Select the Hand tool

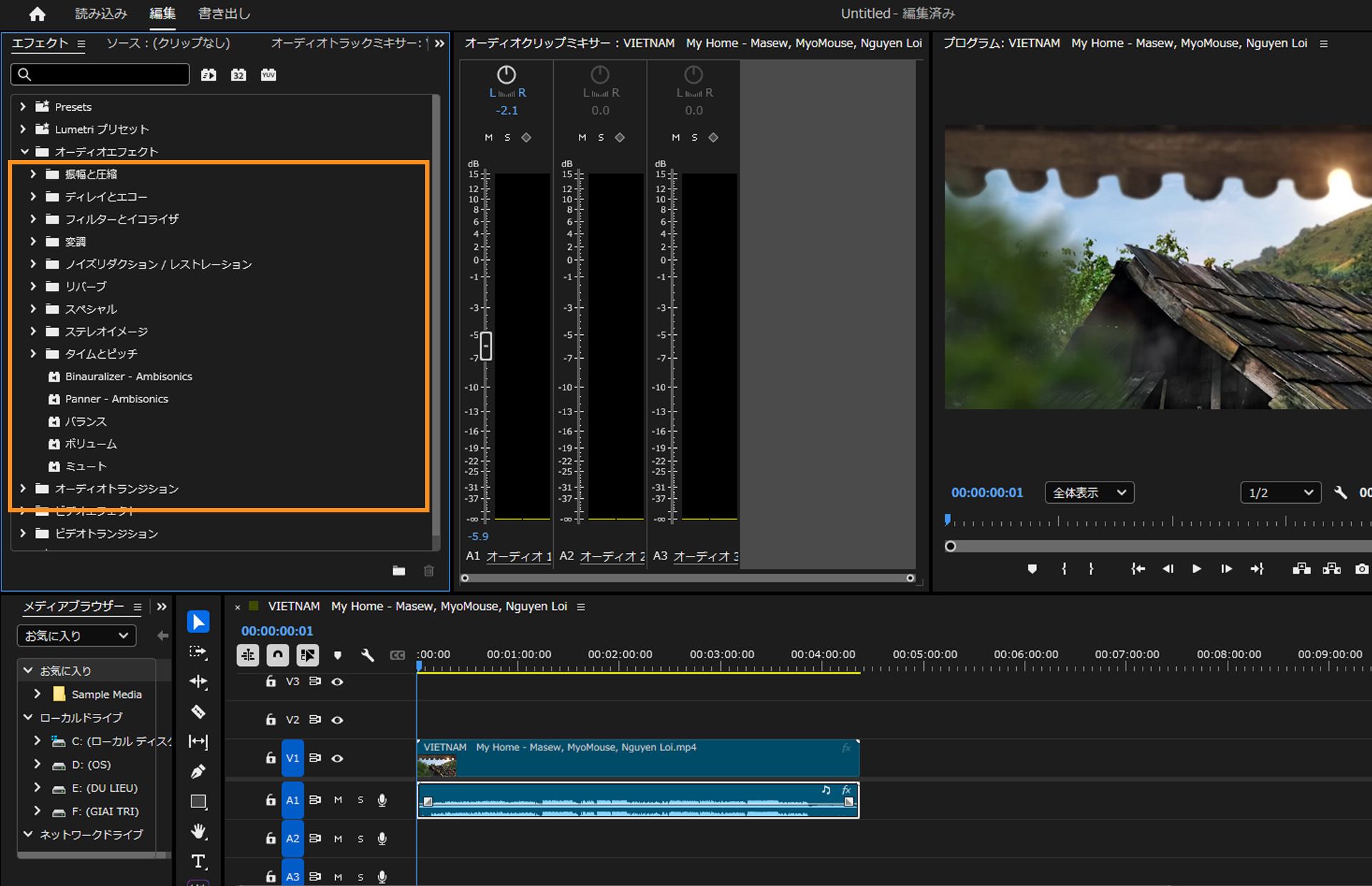(x=198, y=832)
